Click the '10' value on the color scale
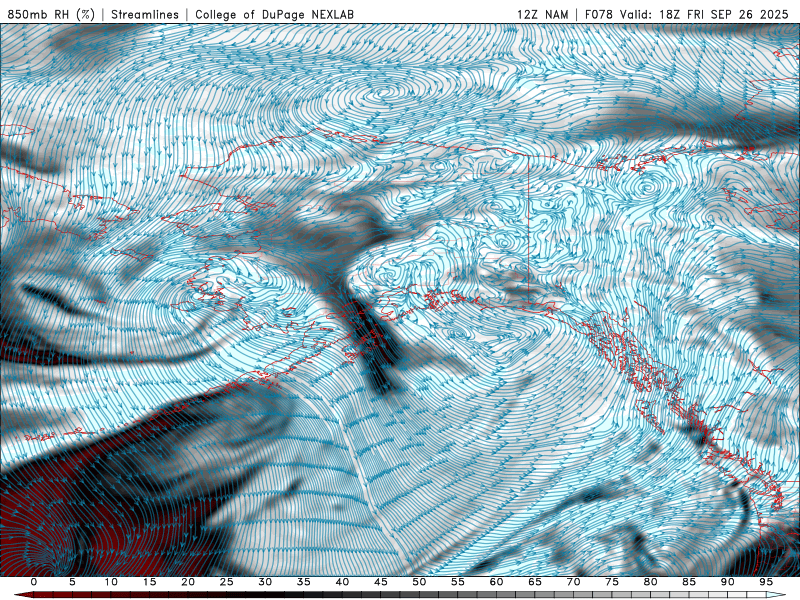This screenshot has height=600, width=800. (111, 582)
